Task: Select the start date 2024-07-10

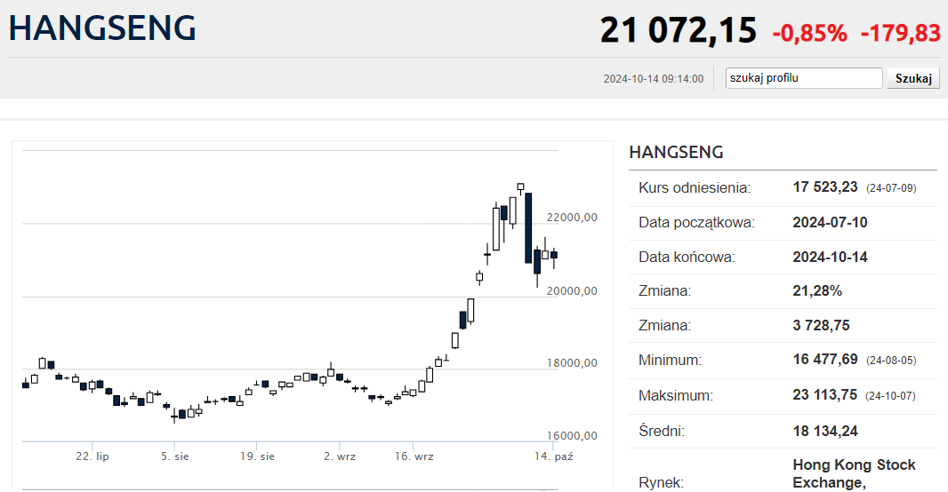Action: (830, 222)
